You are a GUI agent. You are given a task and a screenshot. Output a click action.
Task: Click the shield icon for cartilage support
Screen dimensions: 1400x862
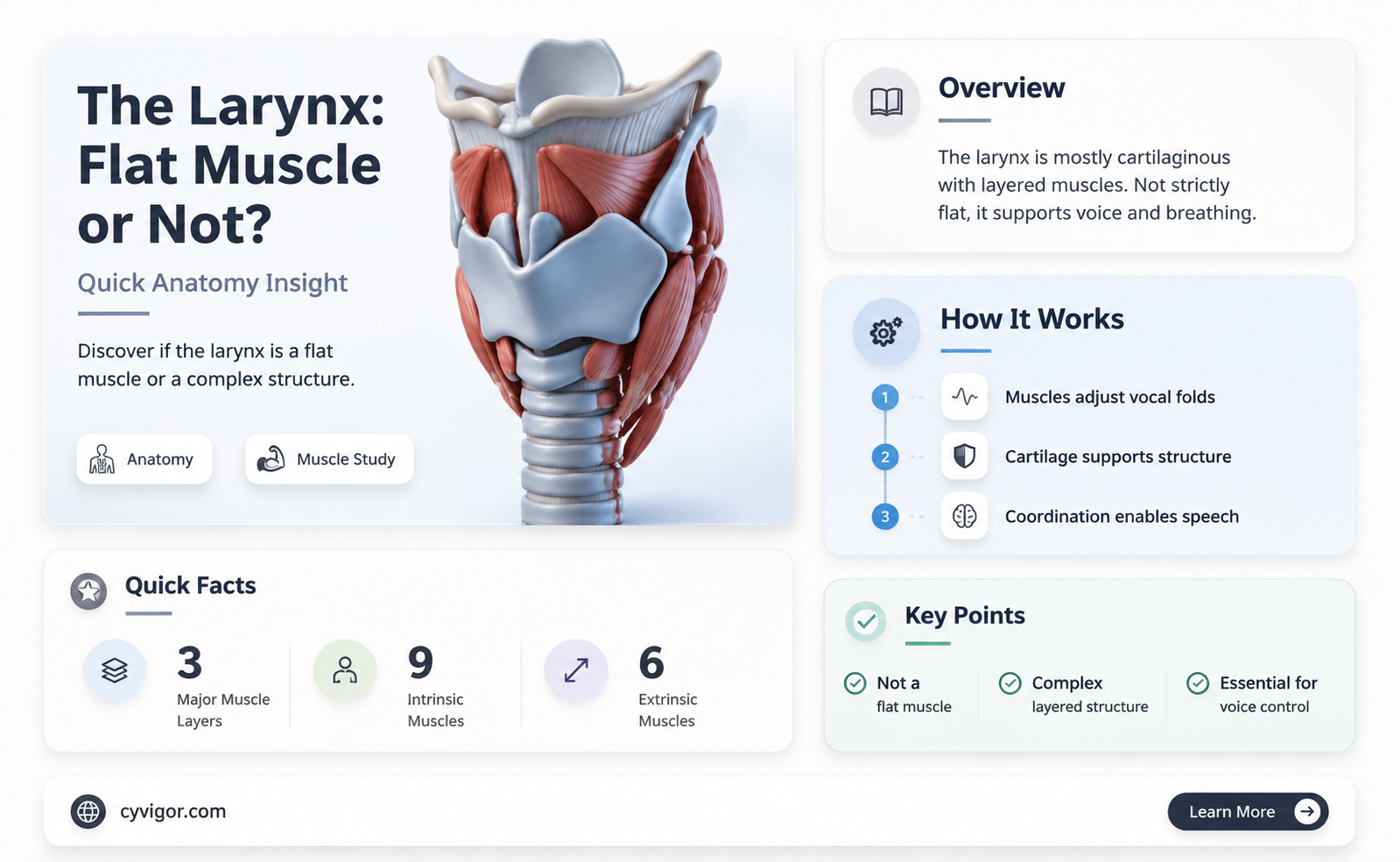click(x=964, y=456)
